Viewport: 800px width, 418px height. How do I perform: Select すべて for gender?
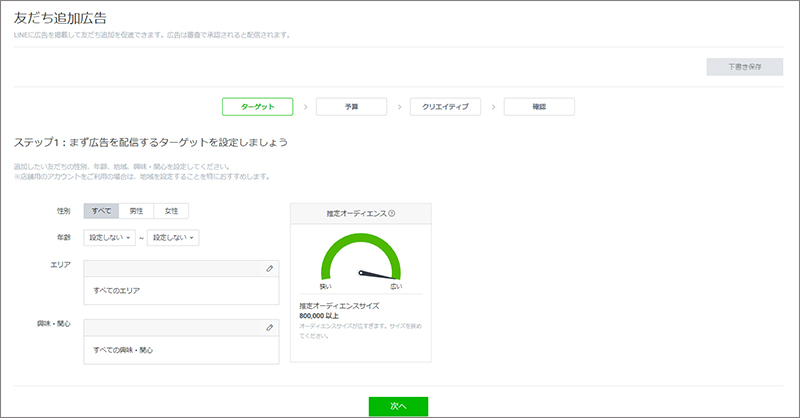pos(100,211)
